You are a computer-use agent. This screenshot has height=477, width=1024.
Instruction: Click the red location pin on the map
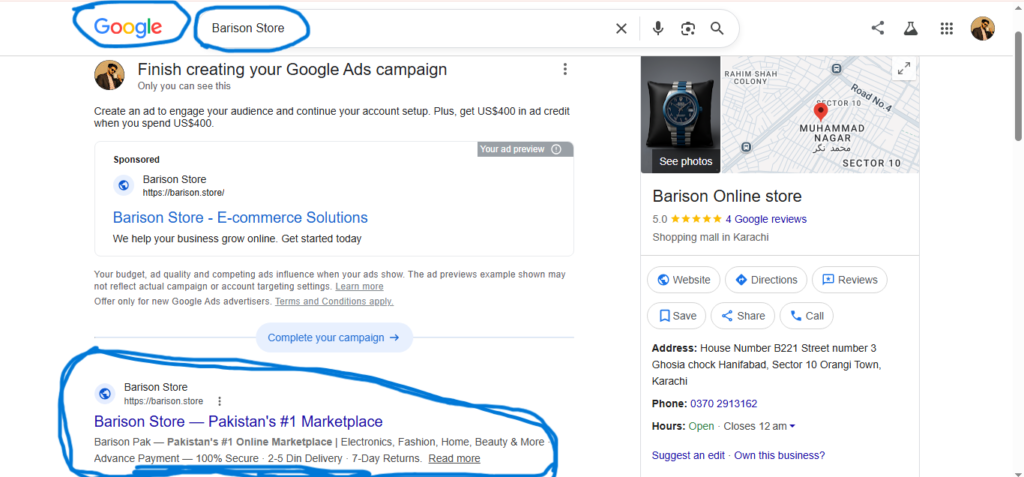coord(821,112)
